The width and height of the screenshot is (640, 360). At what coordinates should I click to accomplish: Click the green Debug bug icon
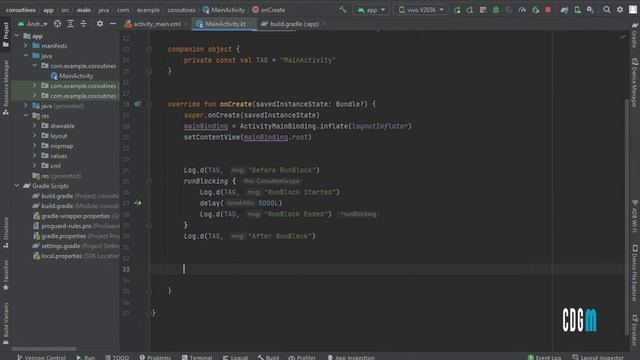496,10
